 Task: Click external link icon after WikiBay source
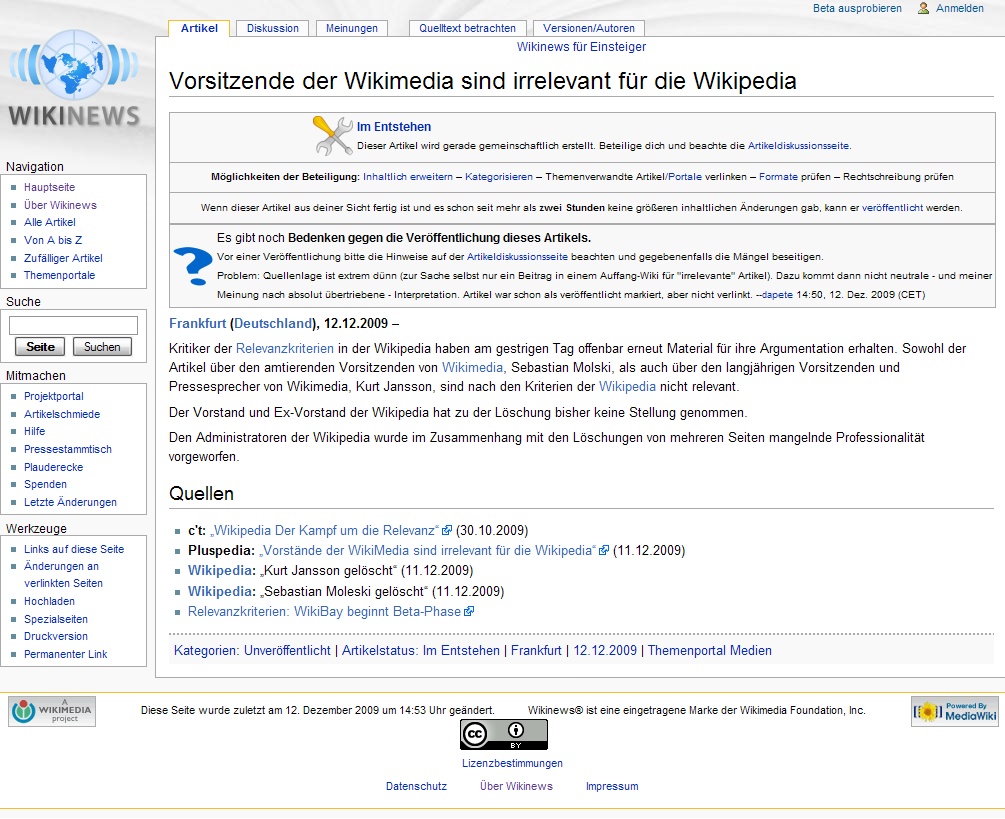click(x=469, y=611)
